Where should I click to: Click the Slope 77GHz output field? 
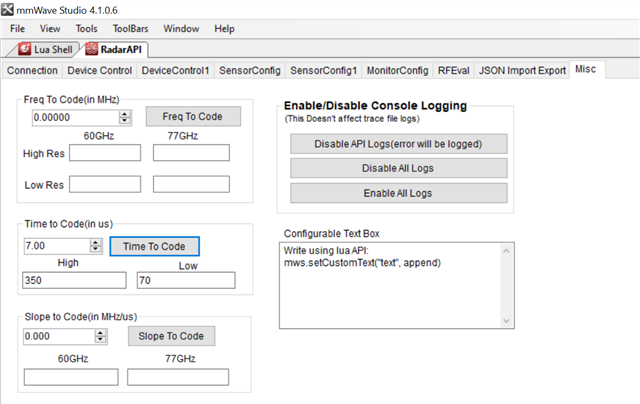[x=178, y=377]
